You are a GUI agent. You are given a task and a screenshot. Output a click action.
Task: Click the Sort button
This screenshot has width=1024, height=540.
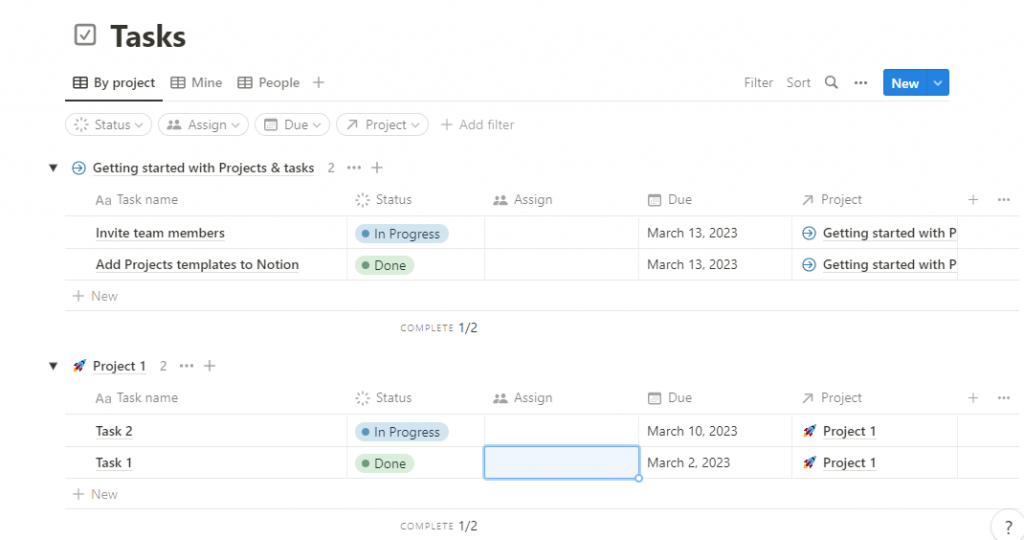798,83
